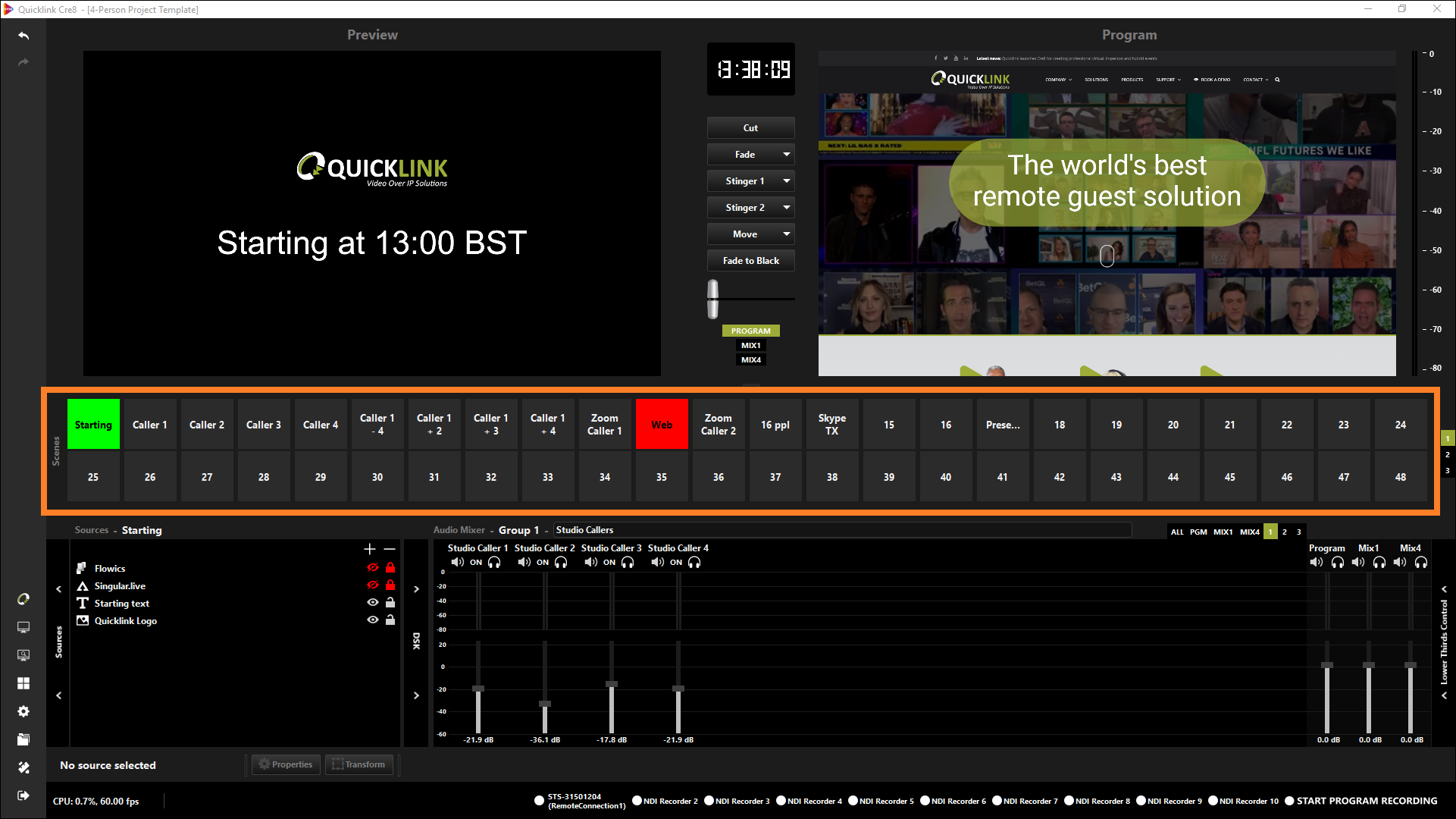Open settings gear in left sidebar
This screenshot has height=819, width=1456.
coord(23,711)
